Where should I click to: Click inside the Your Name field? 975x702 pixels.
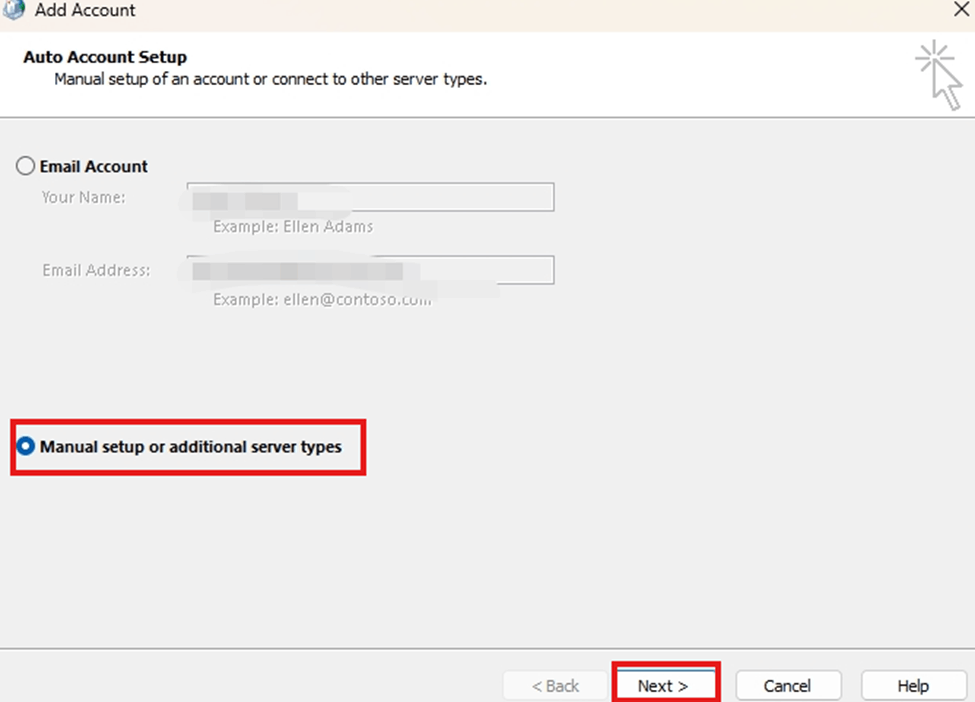(x=370, y=197)
